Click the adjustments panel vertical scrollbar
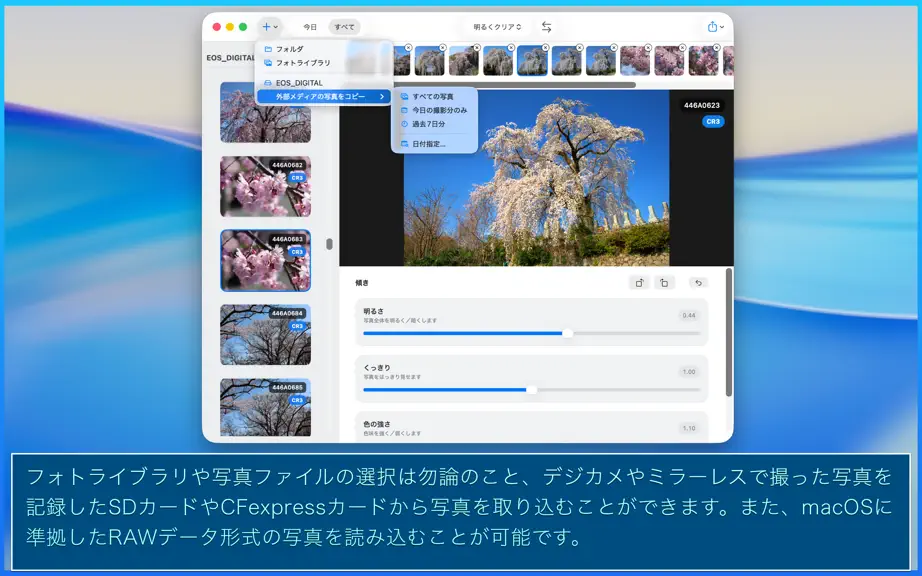The height and width of the screenshot is (576, 922). (729, 332)
